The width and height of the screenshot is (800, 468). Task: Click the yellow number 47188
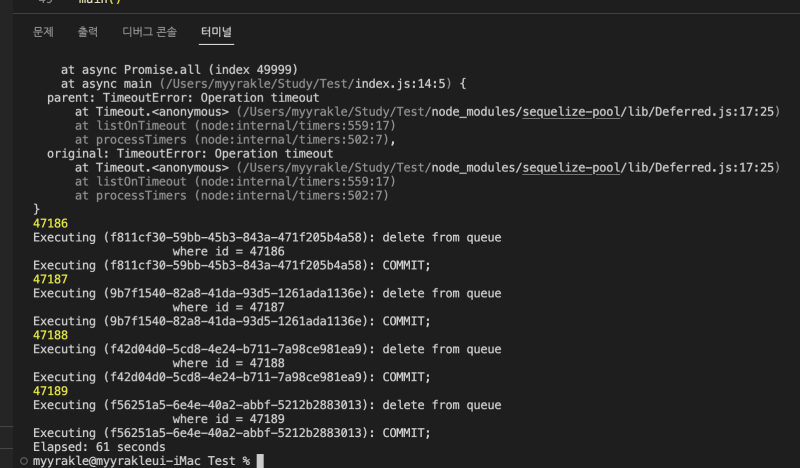[51, 335]
